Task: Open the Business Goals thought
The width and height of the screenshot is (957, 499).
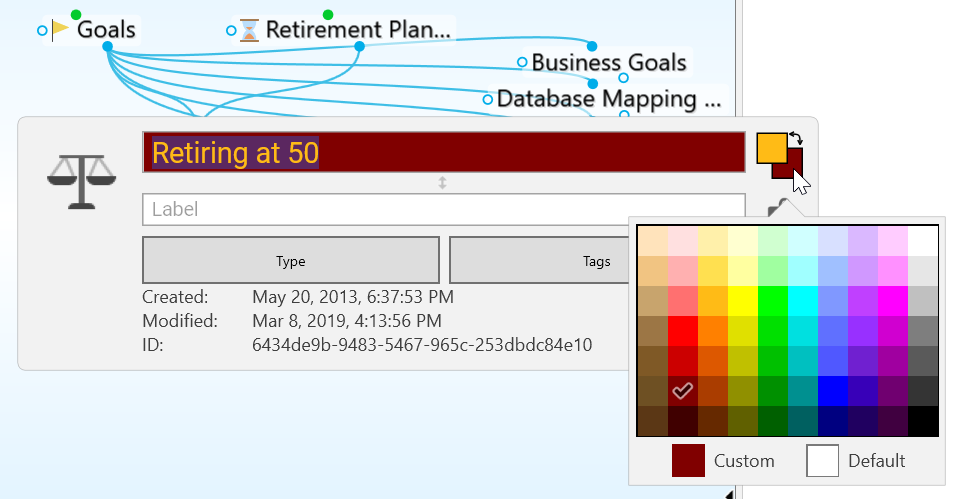Action: pyautogui.click(x=609, y=63)
